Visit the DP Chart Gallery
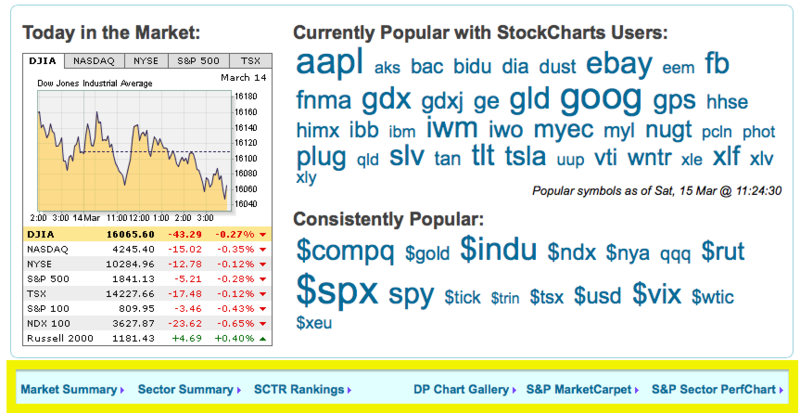The image size is (800, 413). point(461,389)
